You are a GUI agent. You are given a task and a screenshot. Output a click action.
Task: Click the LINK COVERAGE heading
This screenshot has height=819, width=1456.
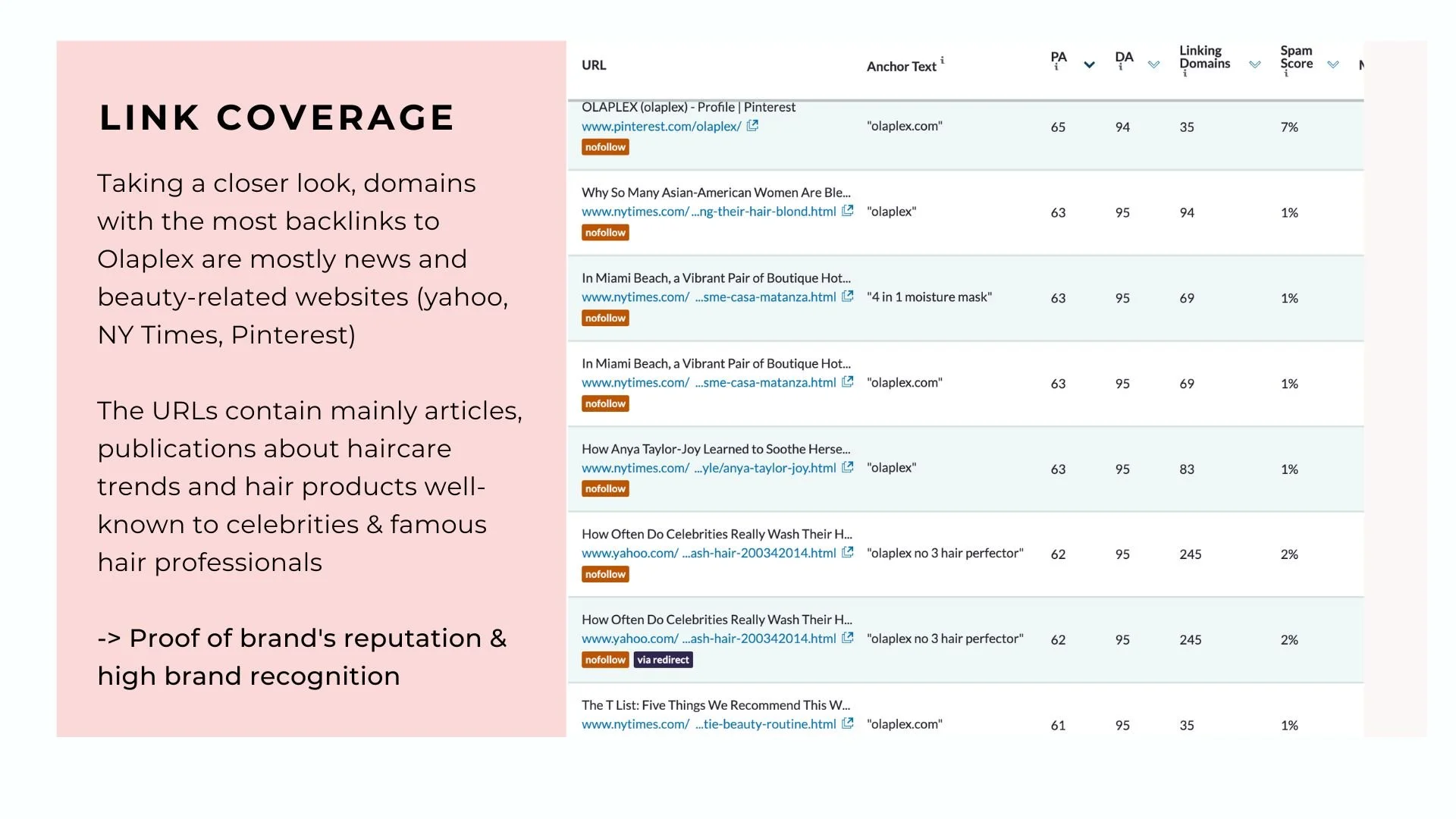pos(277,118)
